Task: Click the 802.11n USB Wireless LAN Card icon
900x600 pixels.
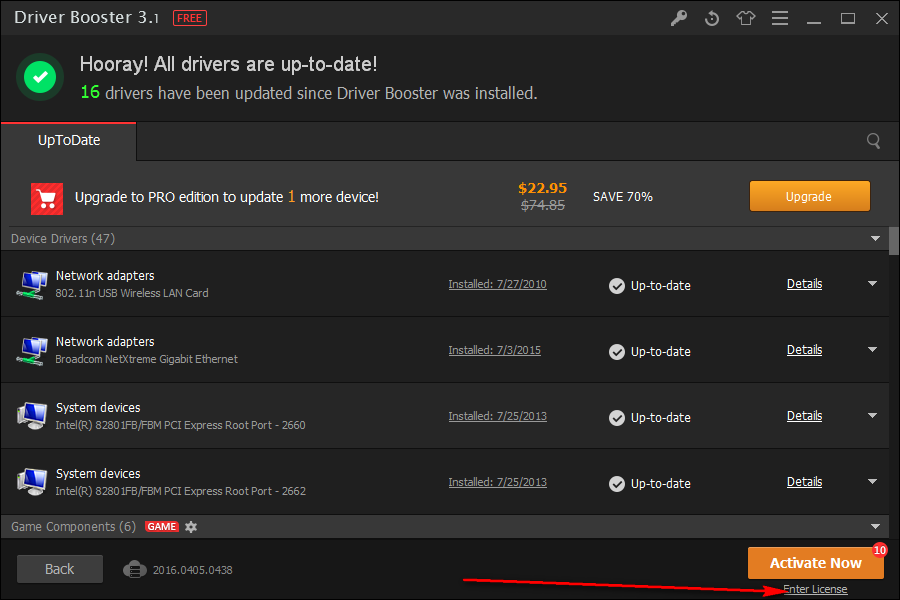Action: (x=32, y=285)
